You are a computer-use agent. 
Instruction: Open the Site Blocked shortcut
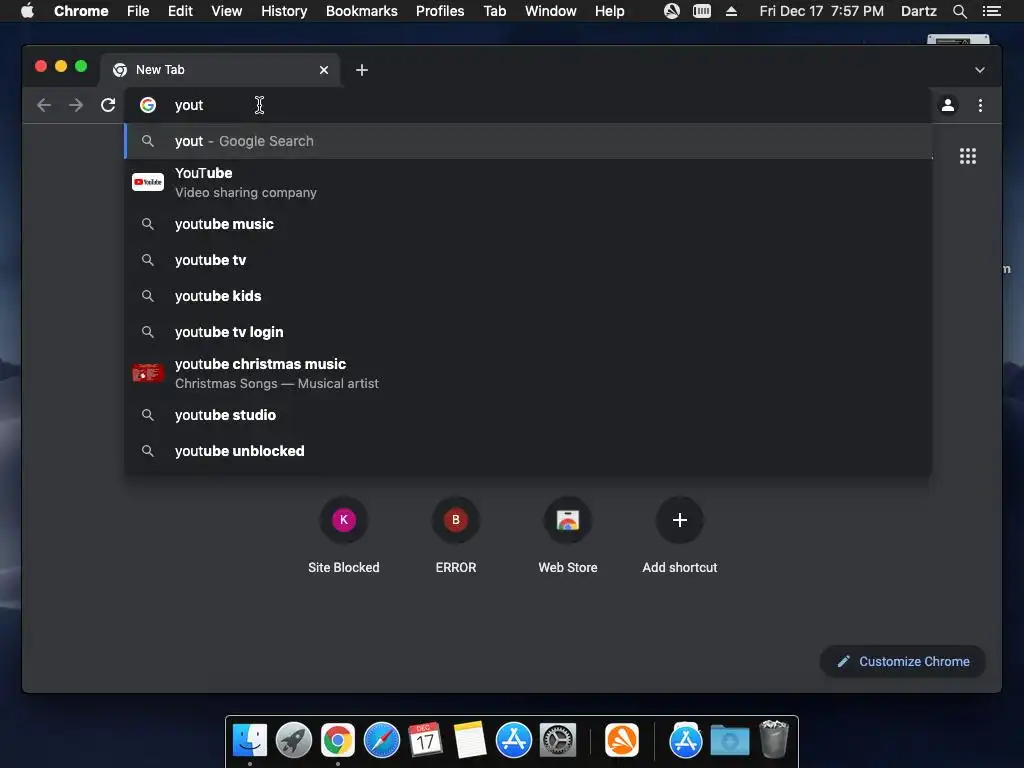pyautogui.click(x=344, y=536)
